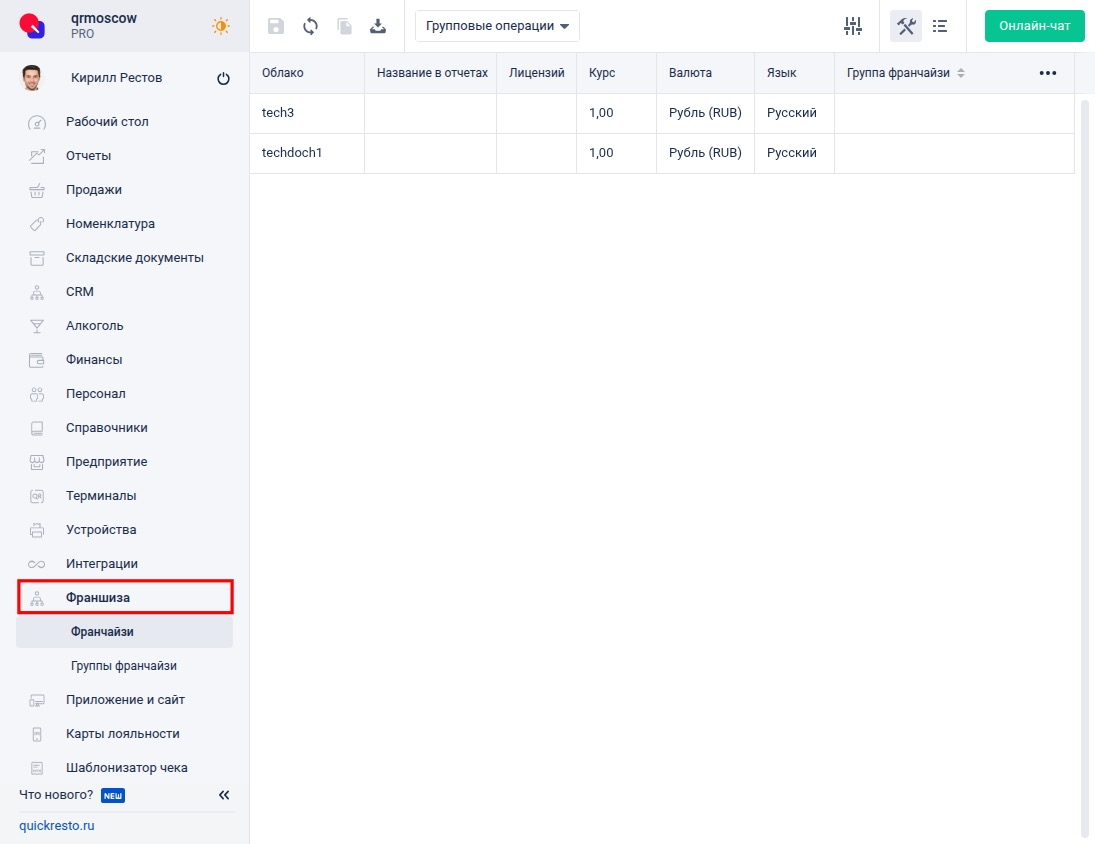
Task: Click the copy documents icon
Action: [x=344, y=27]
